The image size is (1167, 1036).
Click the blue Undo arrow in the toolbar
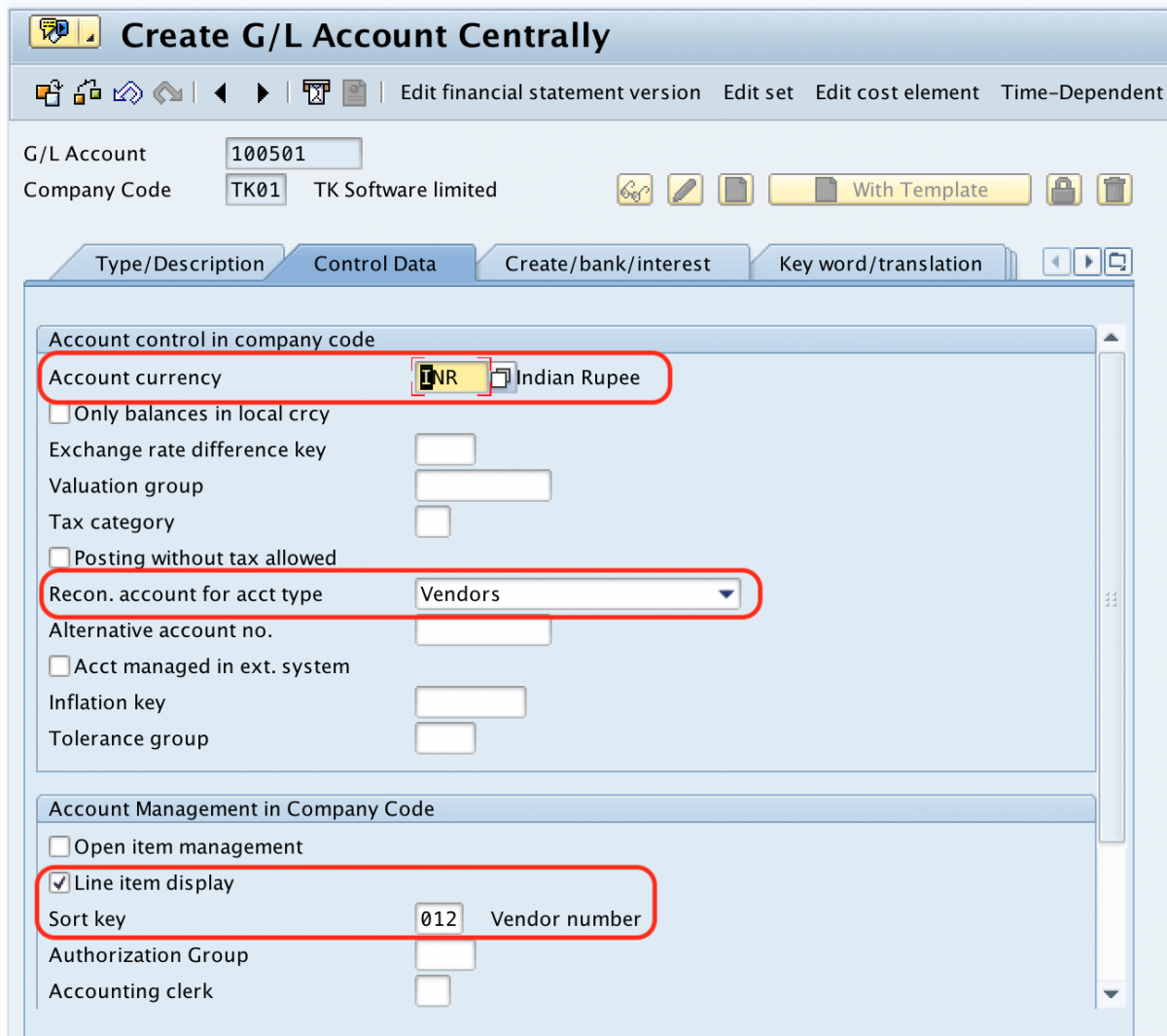126,92
